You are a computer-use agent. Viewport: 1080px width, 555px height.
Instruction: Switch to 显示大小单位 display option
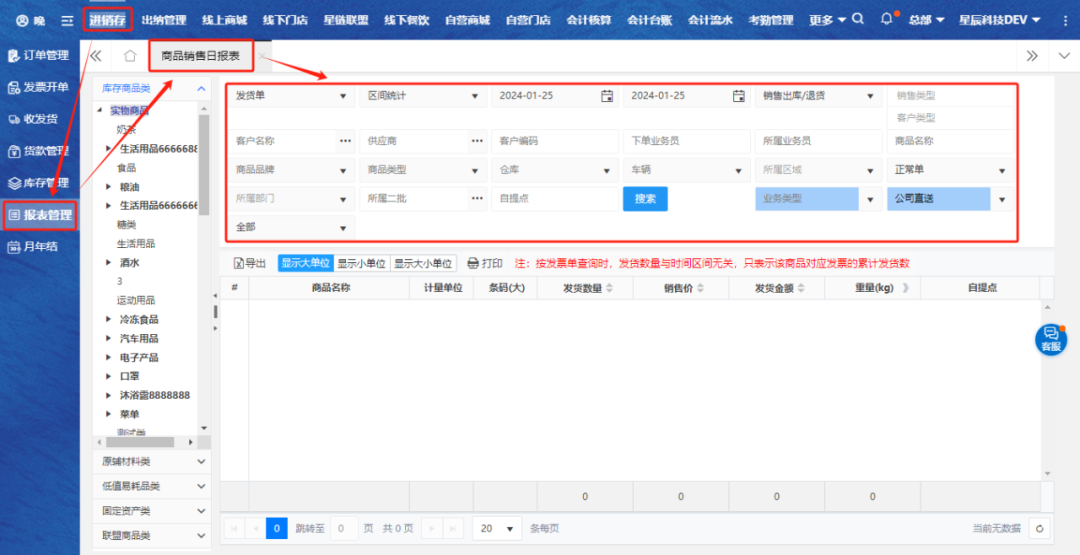click(x=423, y=263)
